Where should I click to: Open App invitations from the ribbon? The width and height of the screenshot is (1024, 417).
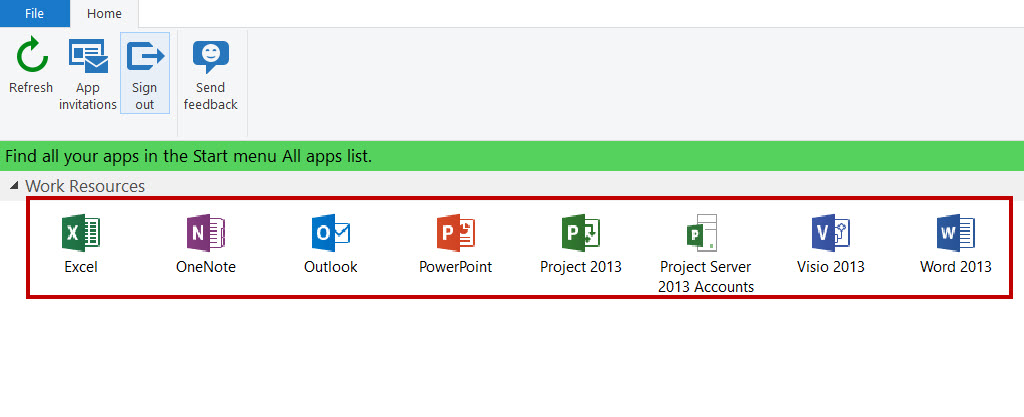coord(88,56)
